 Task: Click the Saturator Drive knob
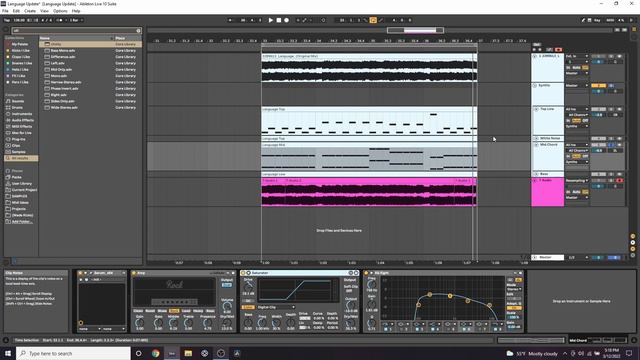[x=248, y=287]
